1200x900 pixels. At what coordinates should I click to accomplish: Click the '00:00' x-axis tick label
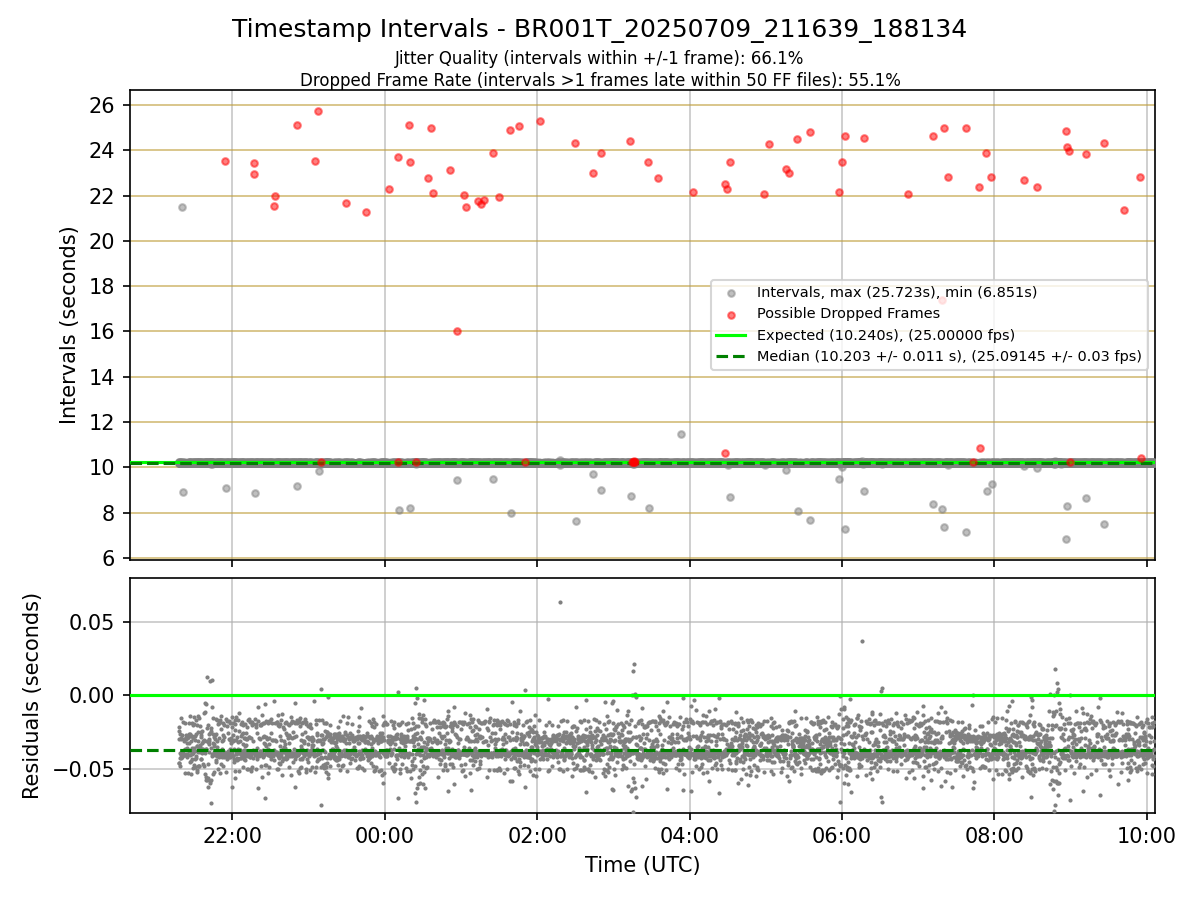click(384, 836)
